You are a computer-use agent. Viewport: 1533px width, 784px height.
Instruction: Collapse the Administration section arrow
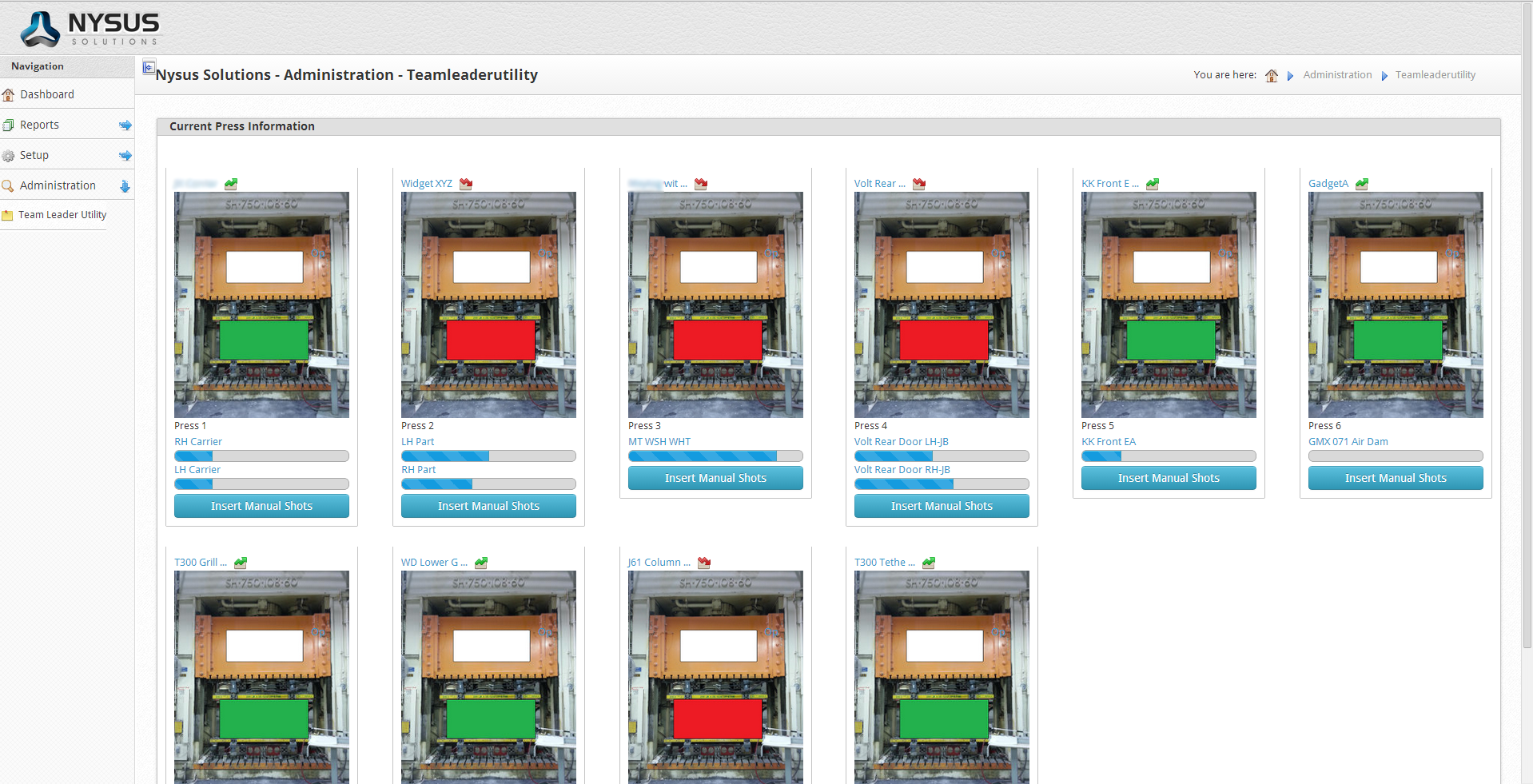tap(125, 186)
